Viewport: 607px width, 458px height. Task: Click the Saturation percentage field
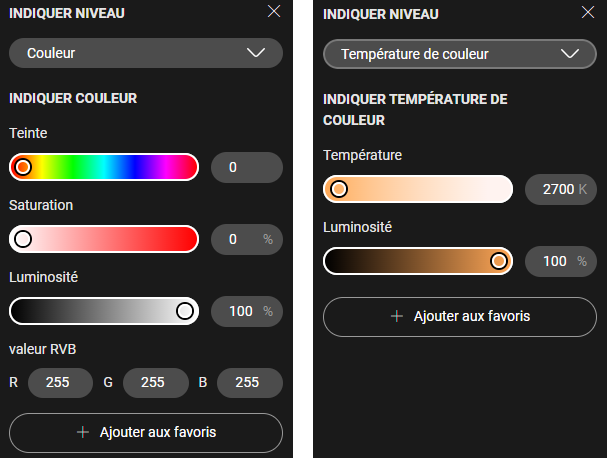tap(247, 239)
